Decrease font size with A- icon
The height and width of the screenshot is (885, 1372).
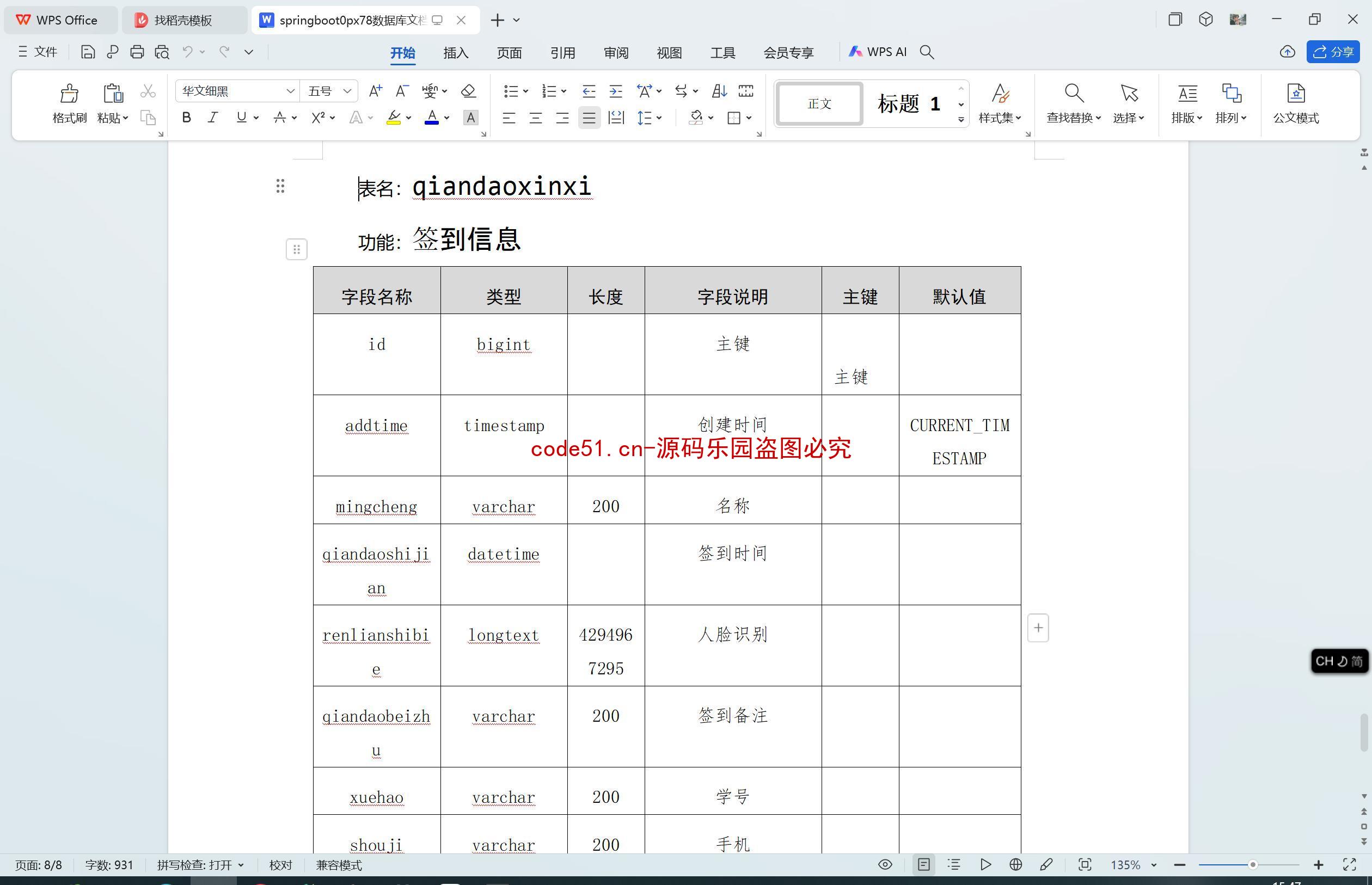click(x=402, y=91)
